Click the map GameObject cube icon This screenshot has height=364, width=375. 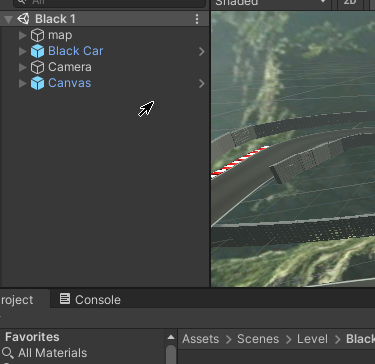click(x=37, y=35)
